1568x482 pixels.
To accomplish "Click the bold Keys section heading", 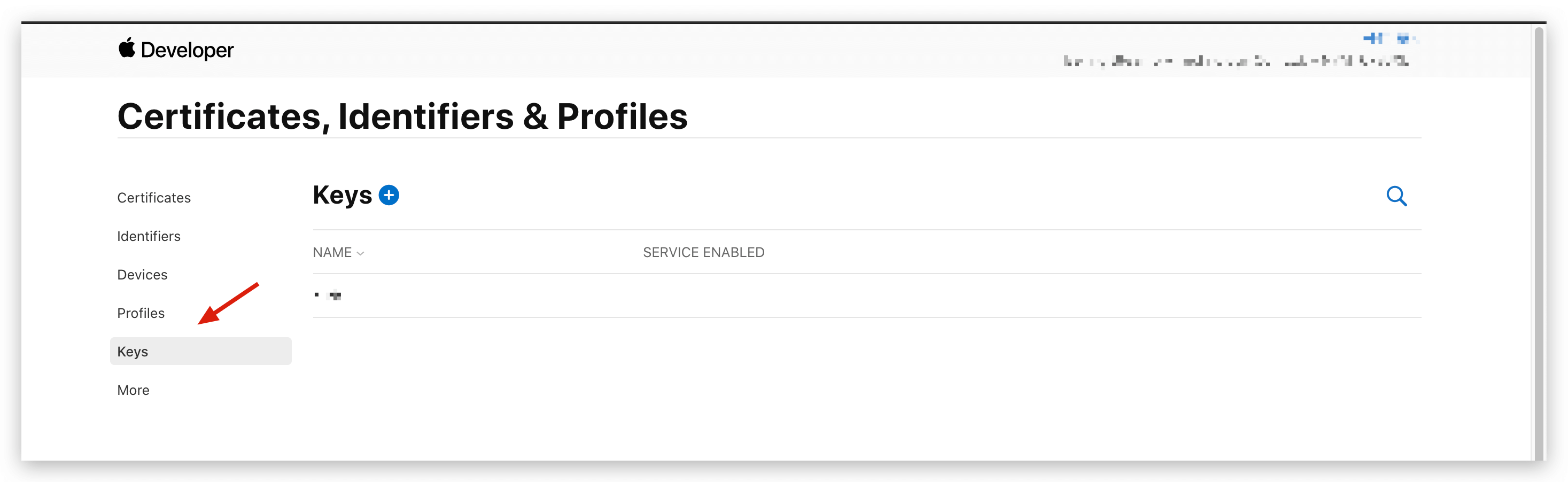I will [342, 196].
